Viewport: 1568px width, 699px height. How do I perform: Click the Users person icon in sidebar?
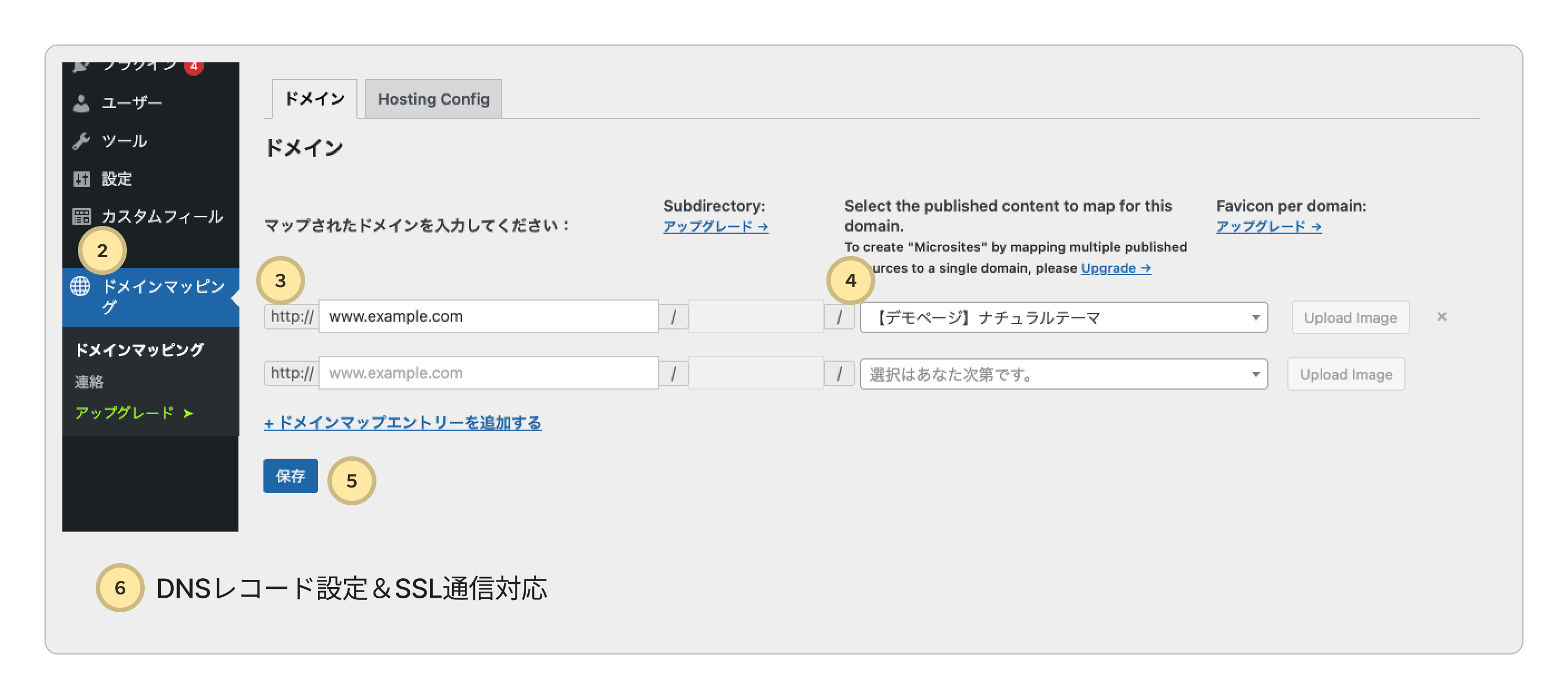(81, 103)
